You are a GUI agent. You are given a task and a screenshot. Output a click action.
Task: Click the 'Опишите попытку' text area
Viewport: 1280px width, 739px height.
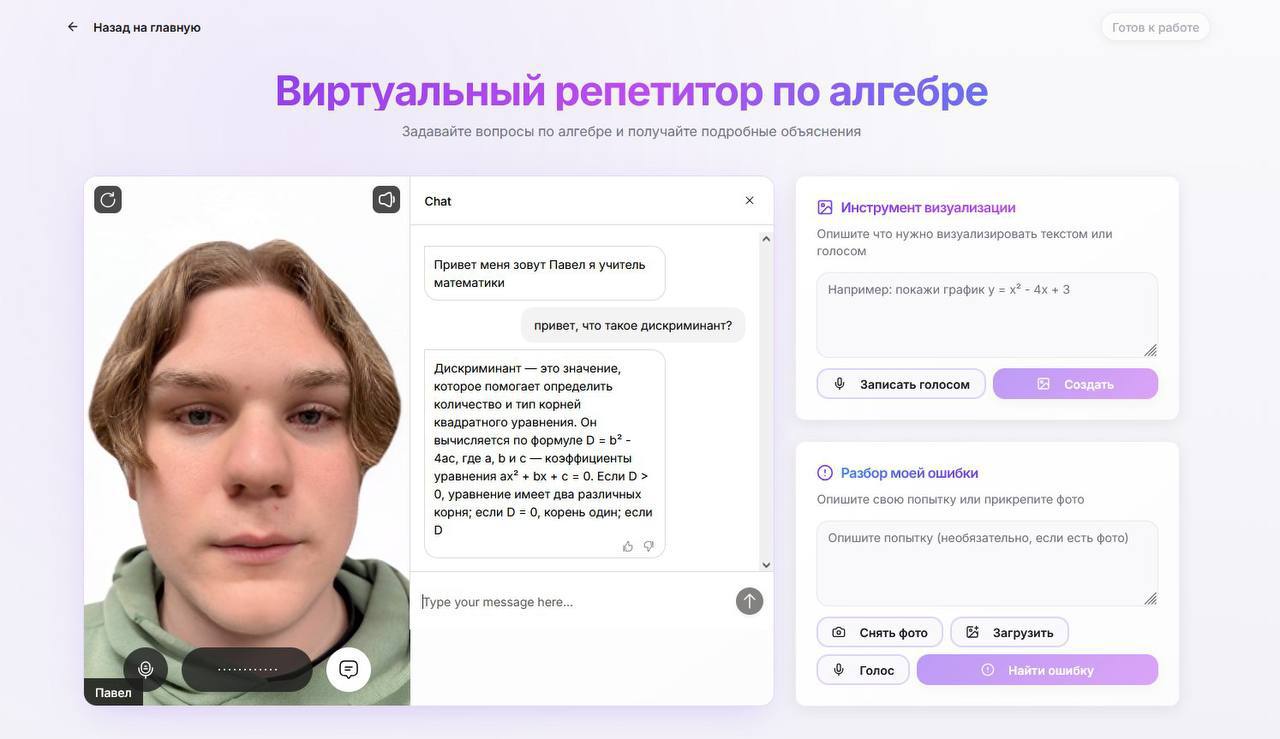click(x=987, y=563)
